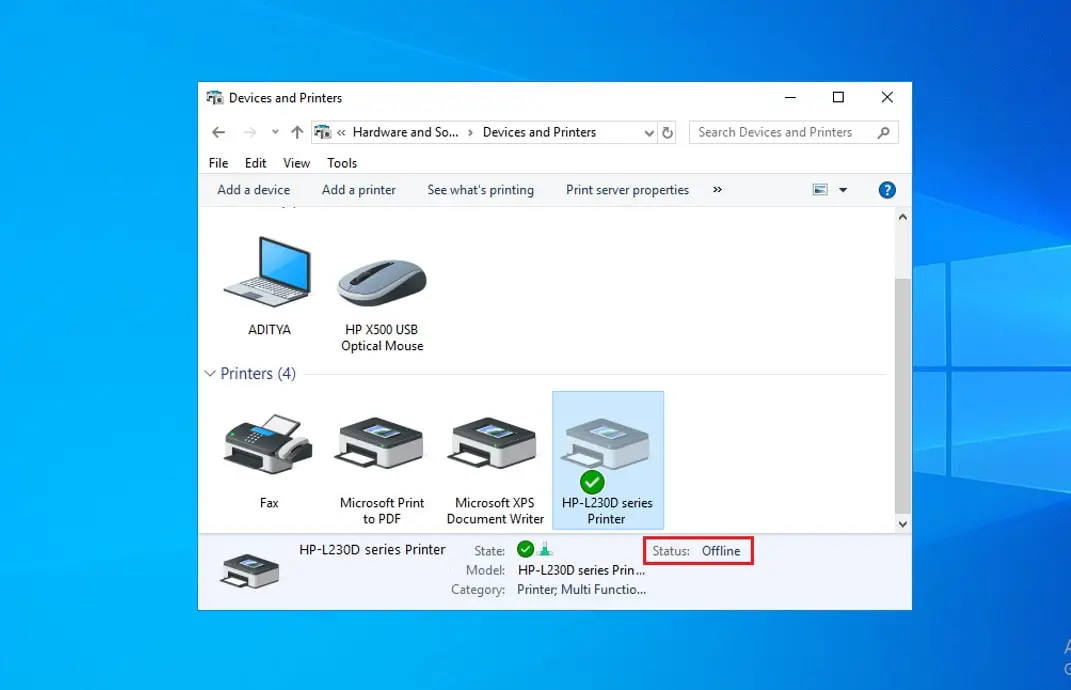Viewport: 1071px width, 690px height.
Task: Open breadcrumb arrow after Hardware and So...
Action: click(x=470, y=133)
